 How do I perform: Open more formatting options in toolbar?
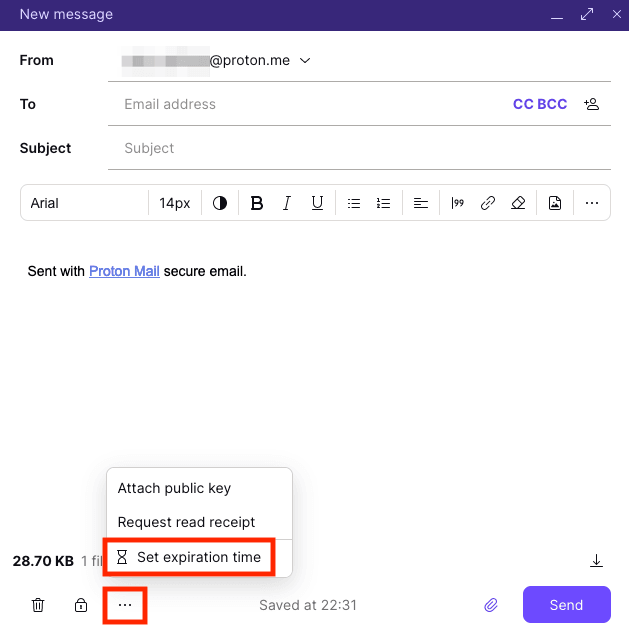tap(592, 203)
